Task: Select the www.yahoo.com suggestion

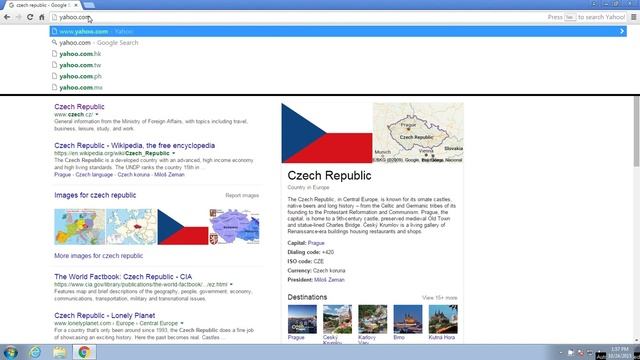Action: 338,31
